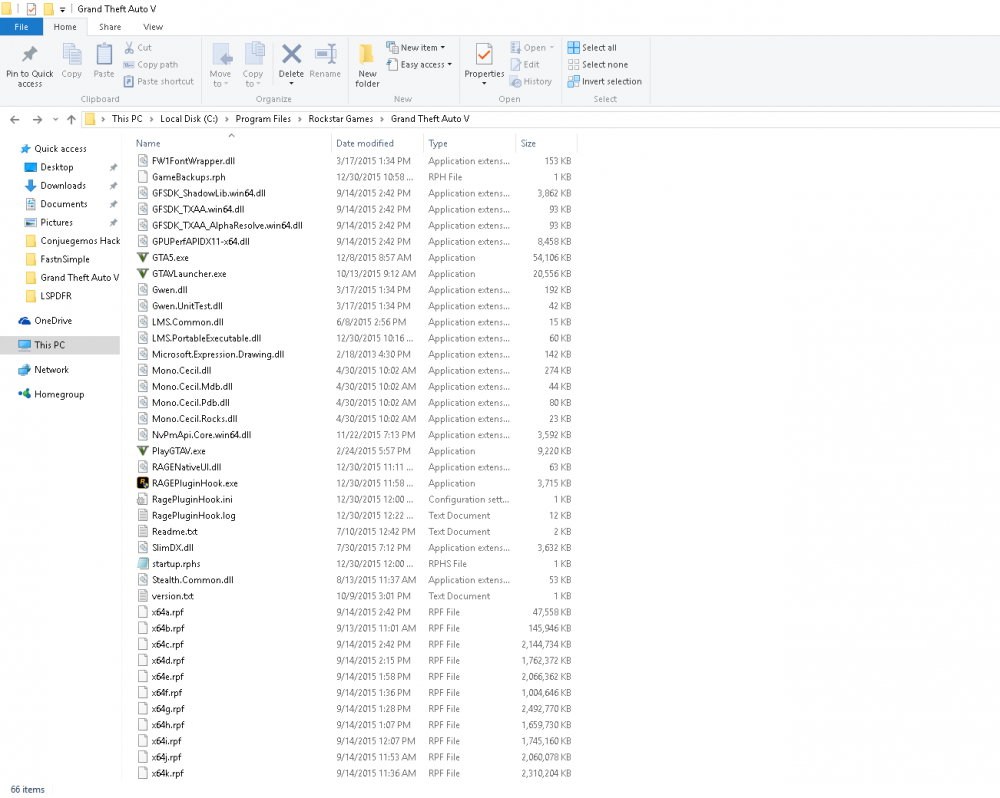Click the Rename icon
1000x798 pixels.
(326, 54)
